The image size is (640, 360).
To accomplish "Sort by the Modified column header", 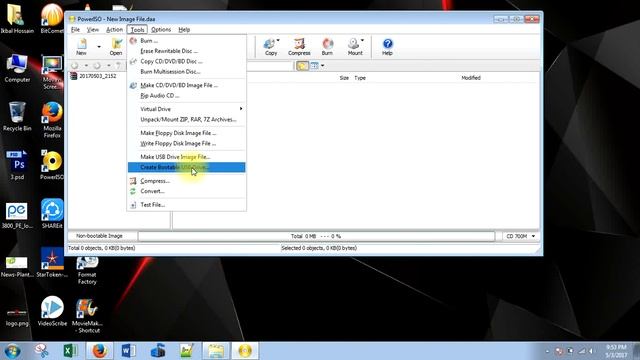I will [471, 78].
